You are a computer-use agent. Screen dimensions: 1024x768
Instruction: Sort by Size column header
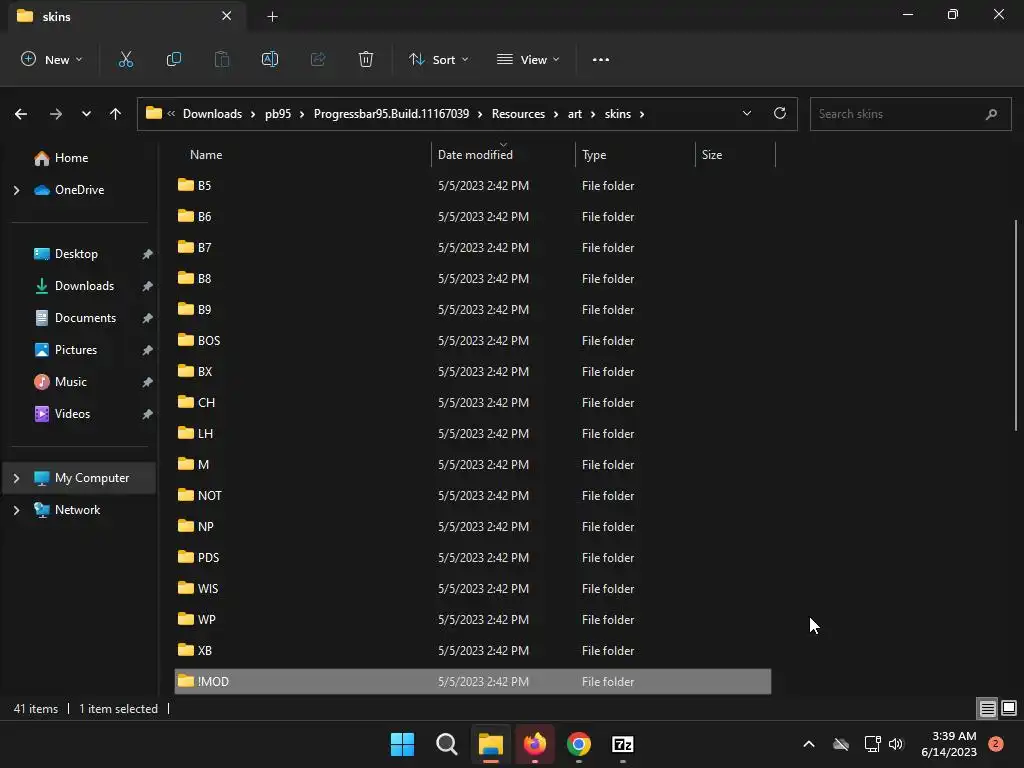point(711,155)
